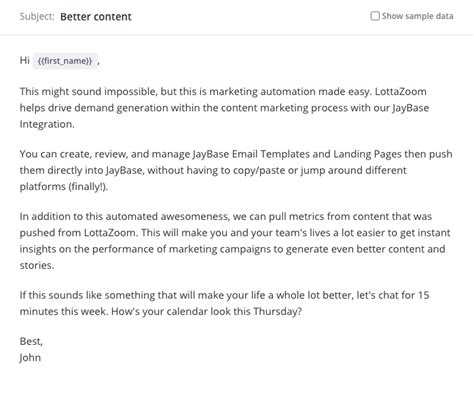Image resolution: width=474 pixels, height=393 pixels.
Task: Click the paragraph starting 'If this sounds like'
Action: pos(224,303)
